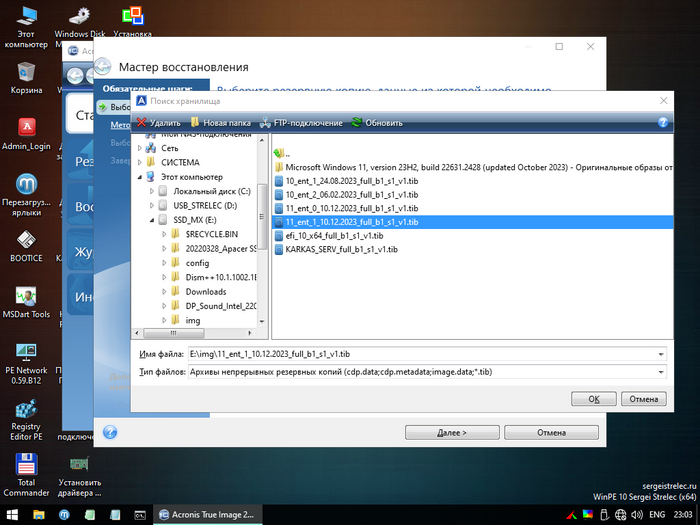700x525 pixels.
Task: Refresh the list with Обновить
Action: (377, 123)
